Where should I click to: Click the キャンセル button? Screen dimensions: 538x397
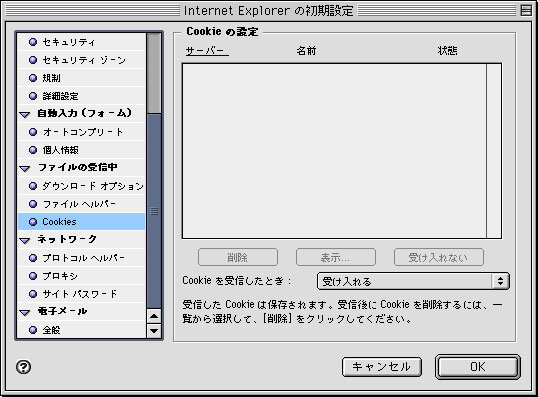click(382, 367)
